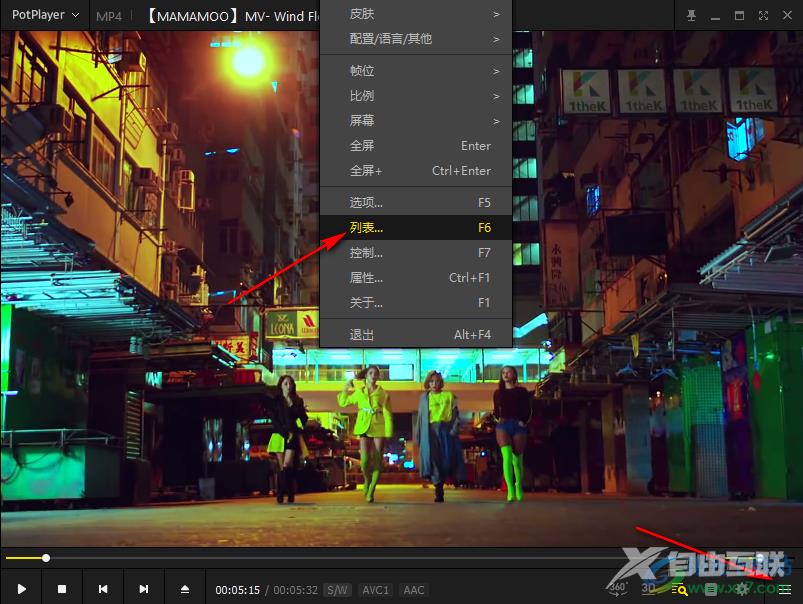Screen dimensions: 803x604
Task: Open 属性... Ctrl+F1 menu item
Action: (416, 278)
